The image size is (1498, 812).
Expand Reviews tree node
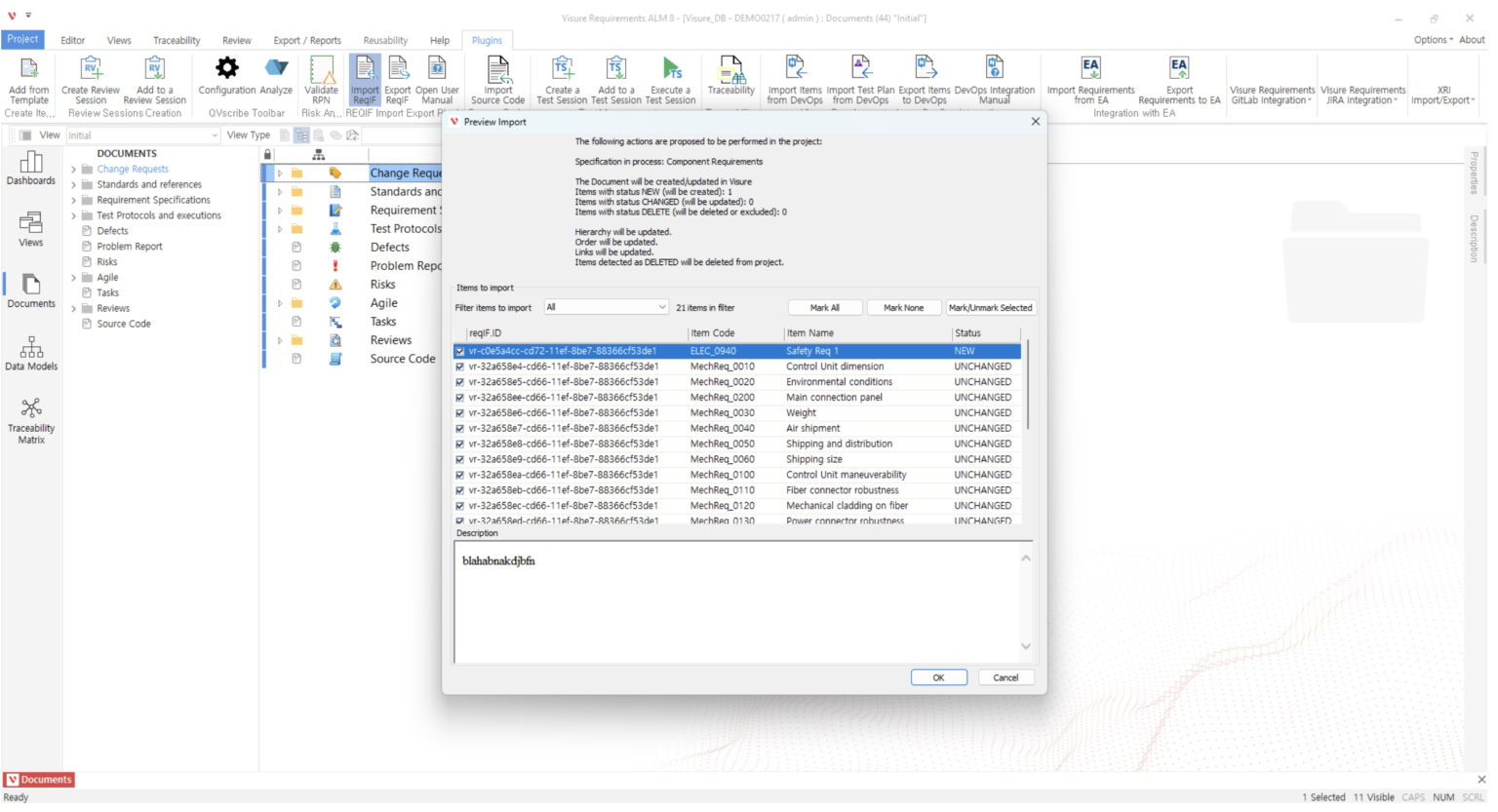click(x=73, y=309)
